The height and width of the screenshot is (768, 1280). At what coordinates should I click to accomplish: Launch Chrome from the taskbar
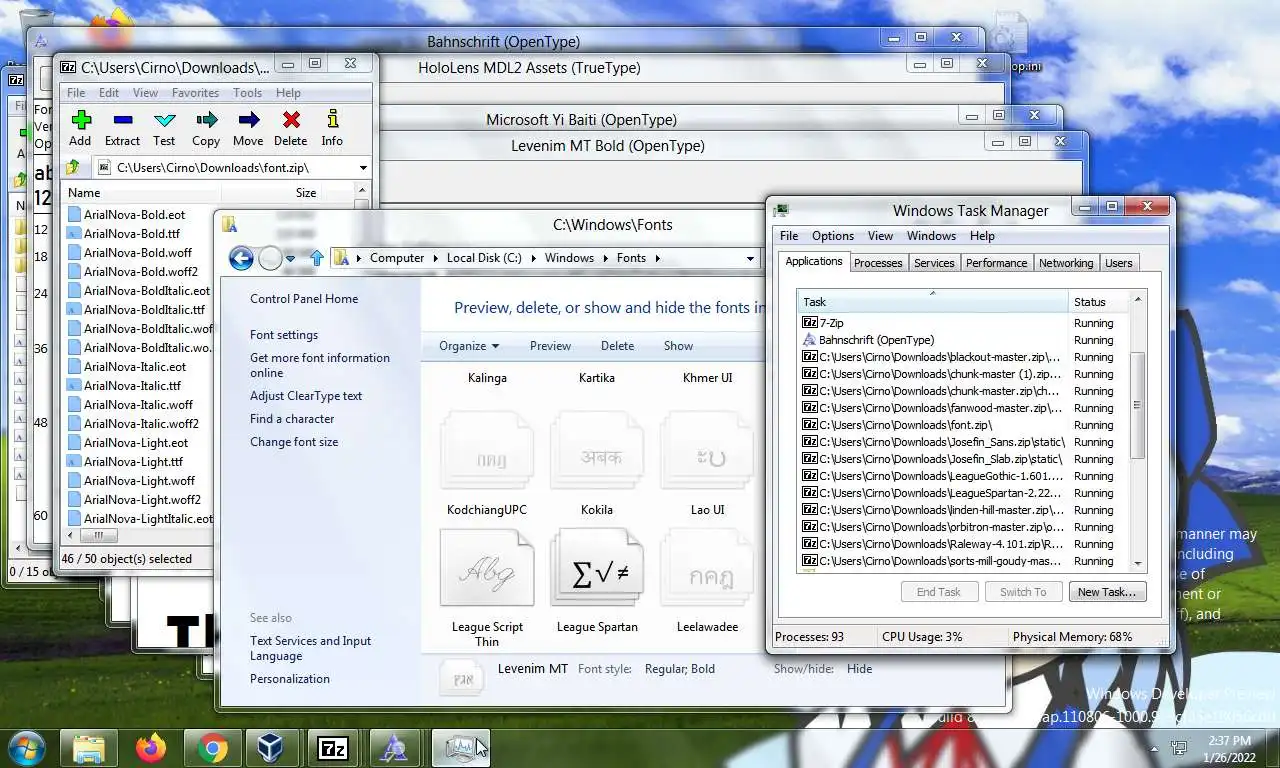(x=212, y=748)
